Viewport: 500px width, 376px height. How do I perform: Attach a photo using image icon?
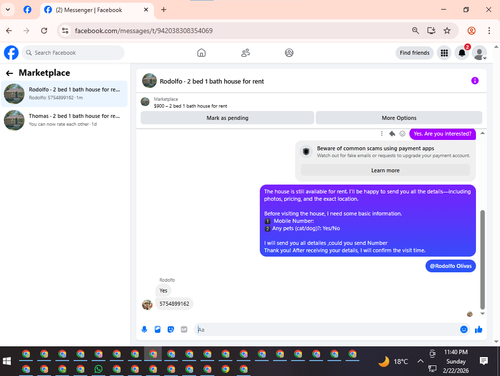point(157,329)
